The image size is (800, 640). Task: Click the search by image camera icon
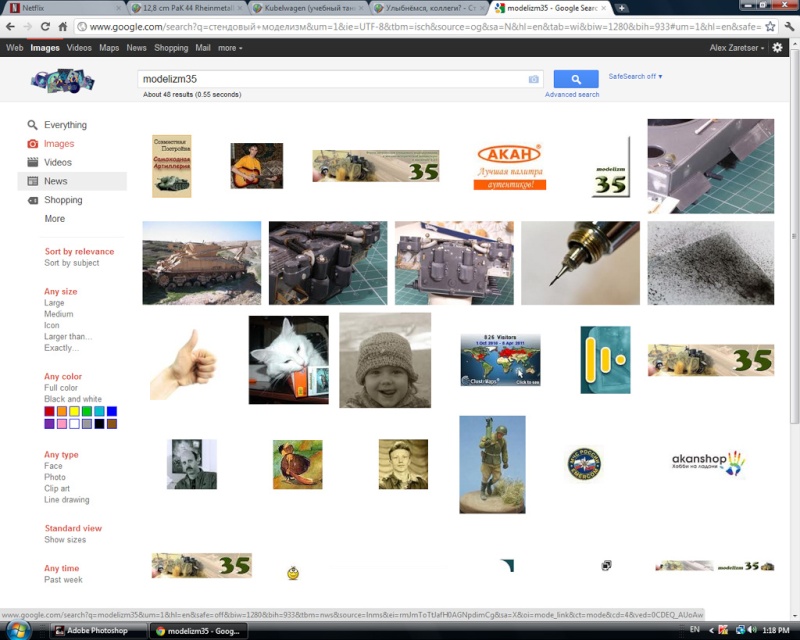(x=534, y=79)
